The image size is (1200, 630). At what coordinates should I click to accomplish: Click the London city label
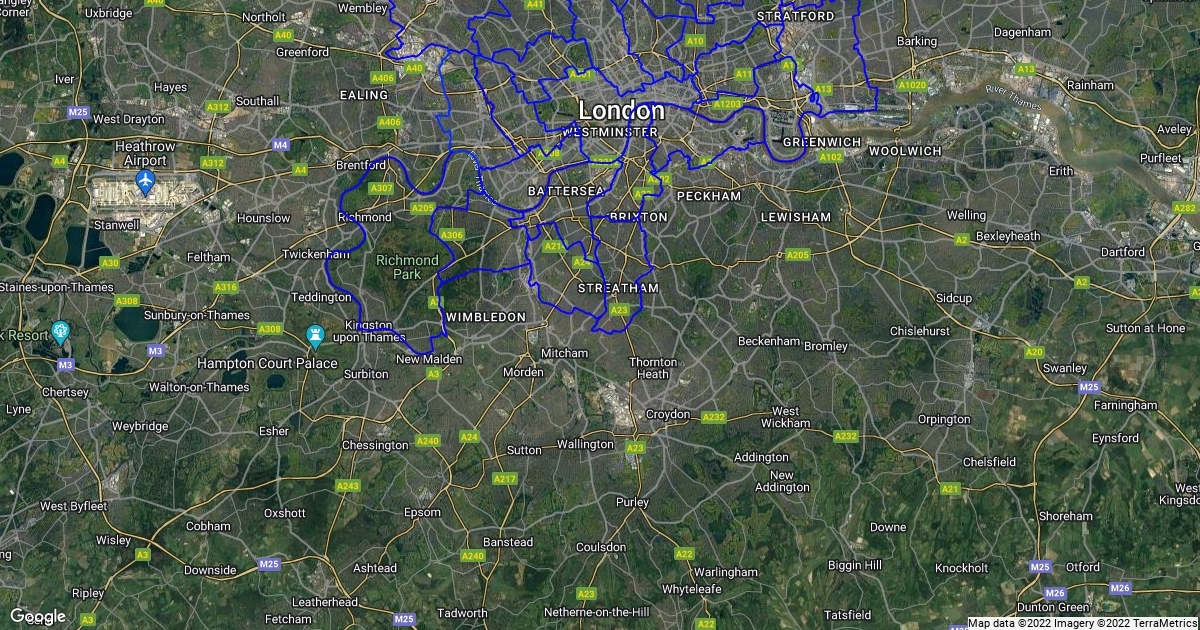pos(621,110)
